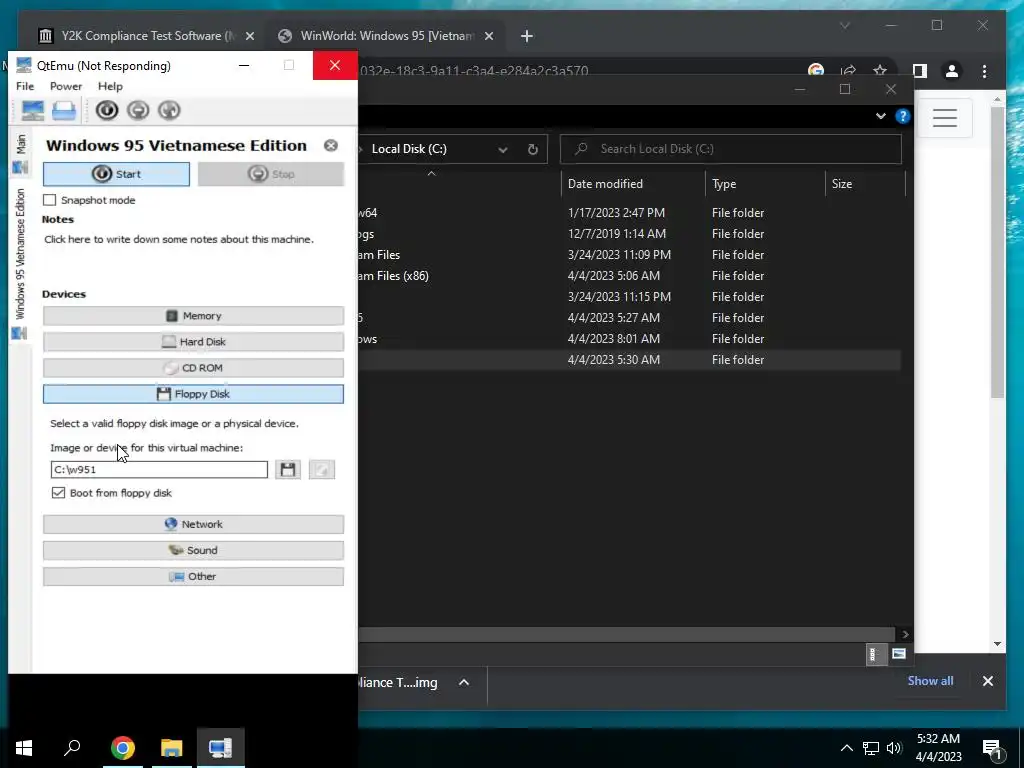Open Chrome three-dot menu

[984, 71]
